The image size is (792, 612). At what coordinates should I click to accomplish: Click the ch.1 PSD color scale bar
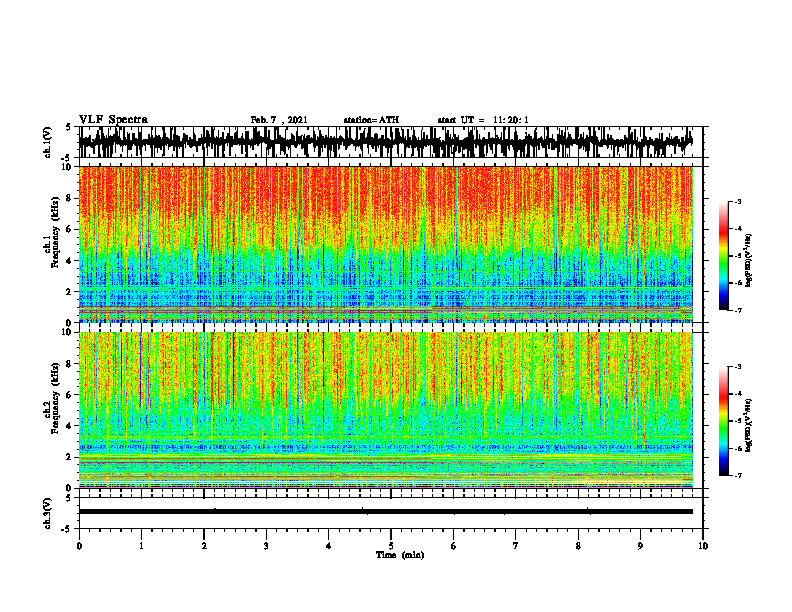[x=724, y=256]
